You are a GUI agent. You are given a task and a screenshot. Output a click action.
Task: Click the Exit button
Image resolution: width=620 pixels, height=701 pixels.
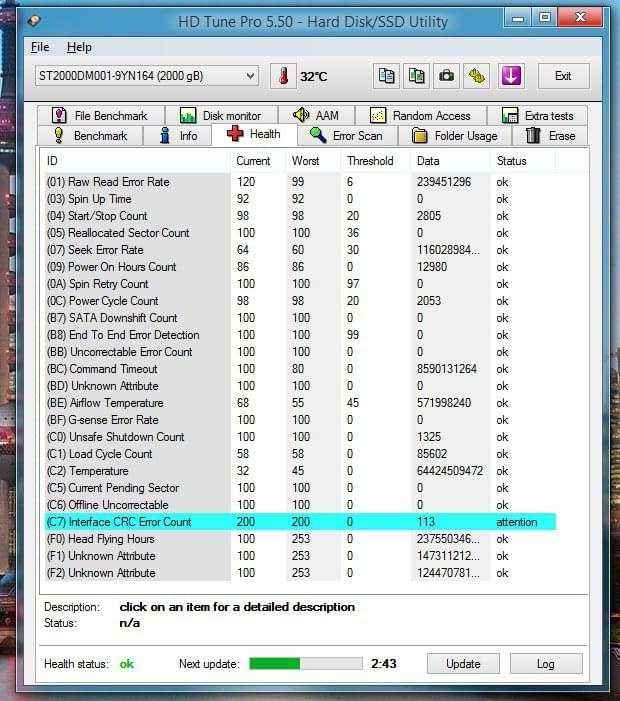tap(563, 76)
